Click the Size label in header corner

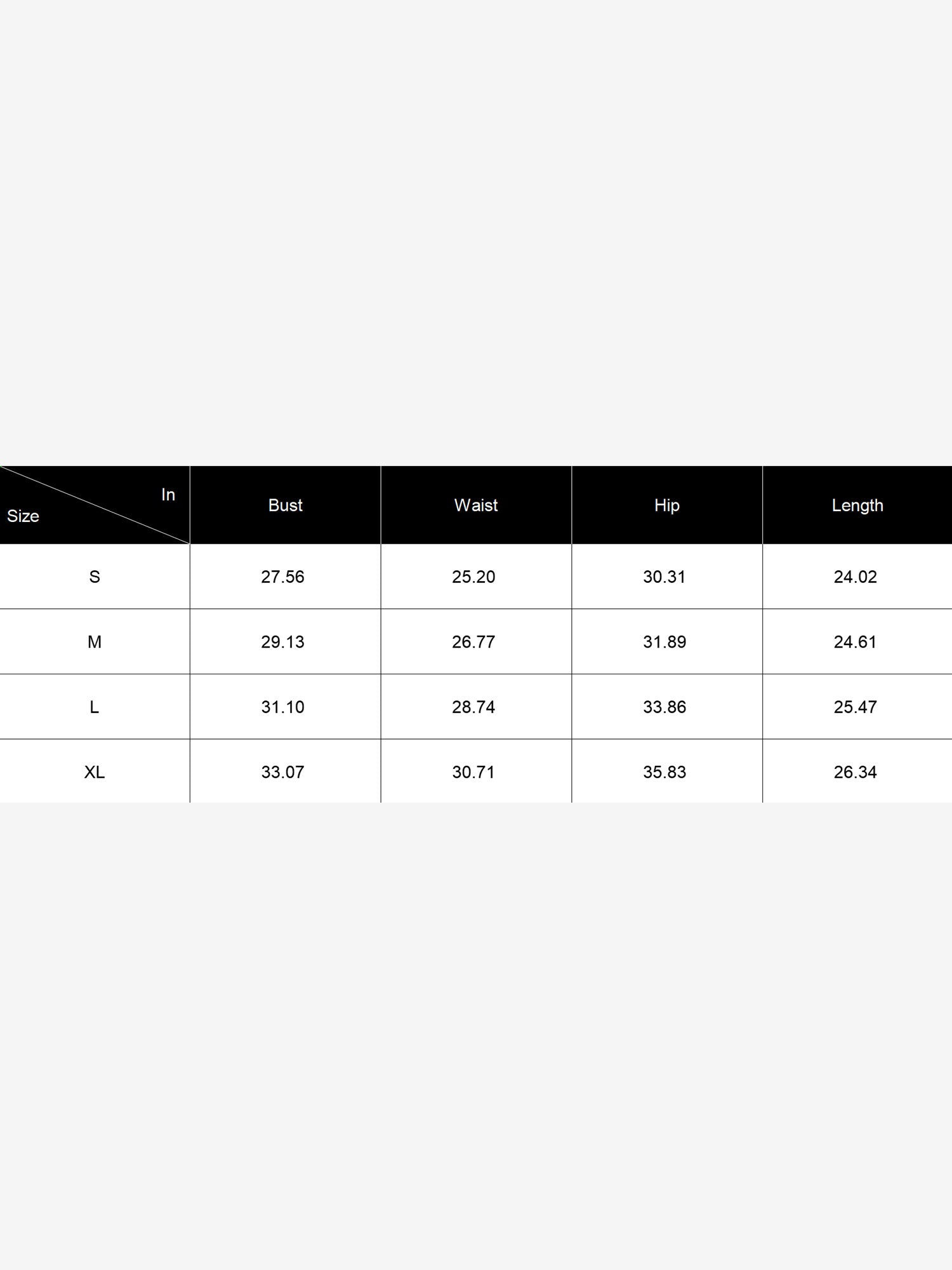coord(23,516)
